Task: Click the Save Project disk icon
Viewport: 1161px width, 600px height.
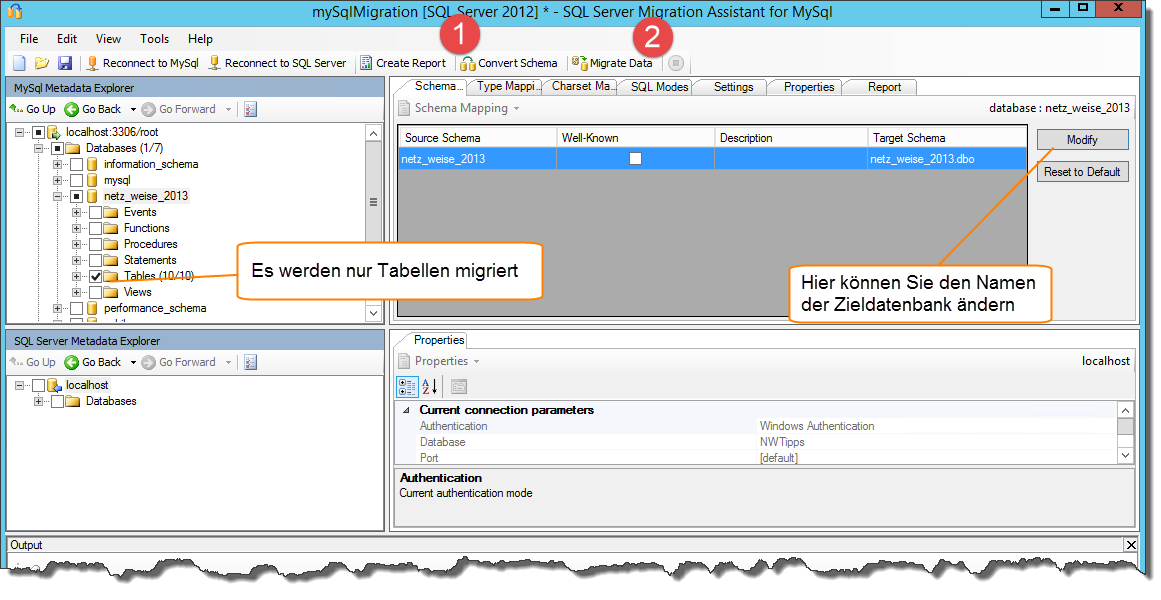Action: click(x=64, y=63)
